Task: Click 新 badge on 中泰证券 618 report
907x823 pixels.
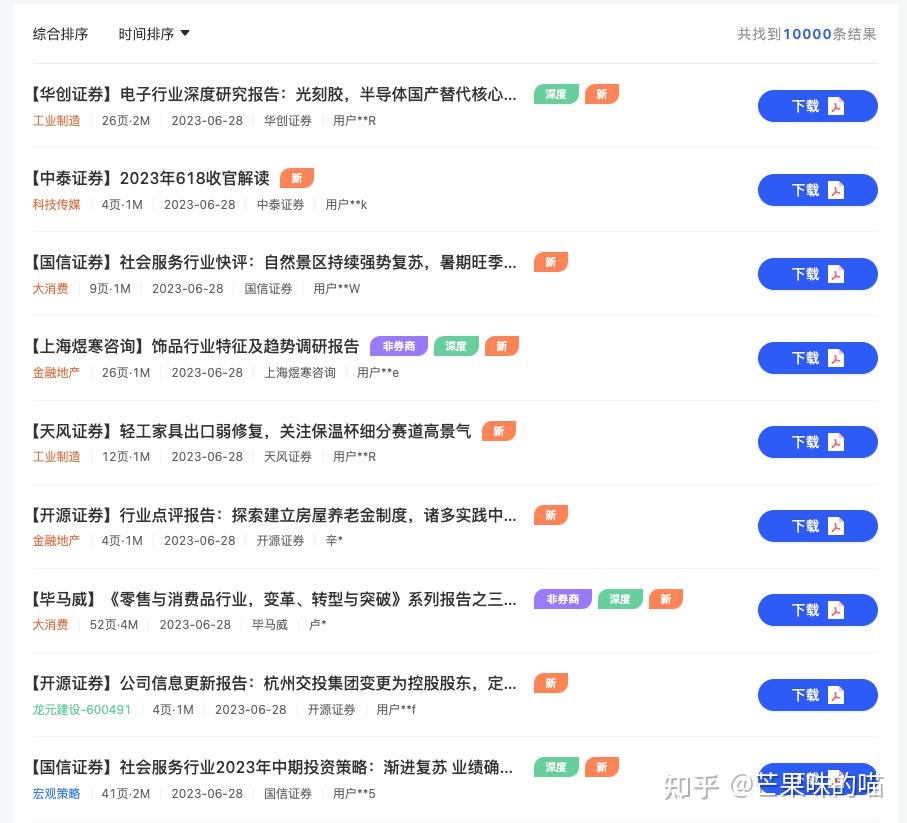Action: point(297,178)
